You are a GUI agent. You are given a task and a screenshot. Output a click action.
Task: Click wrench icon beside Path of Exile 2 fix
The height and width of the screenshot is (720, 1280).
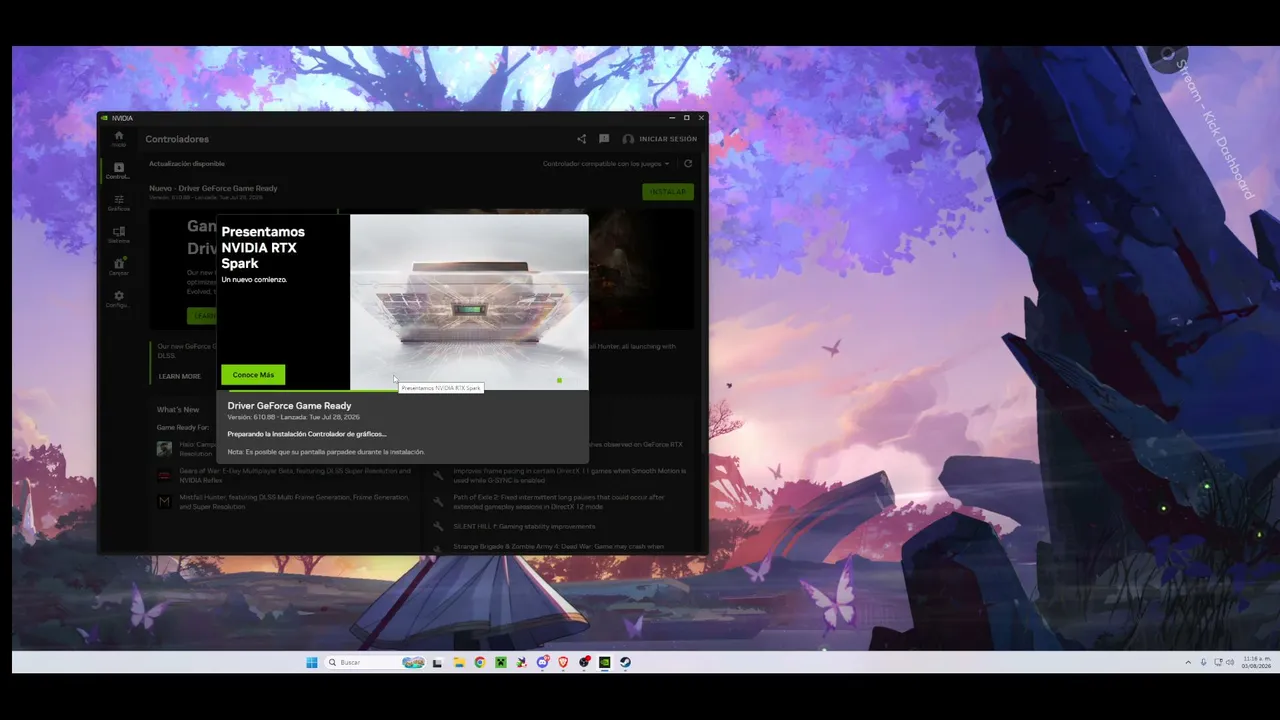click(438, 500)
